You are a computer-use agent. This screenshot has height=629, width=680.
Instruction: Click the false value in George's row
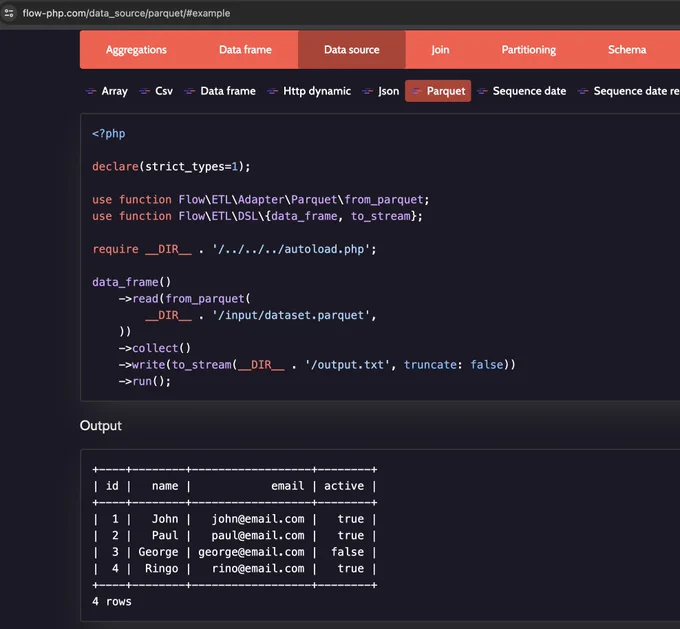347,552
